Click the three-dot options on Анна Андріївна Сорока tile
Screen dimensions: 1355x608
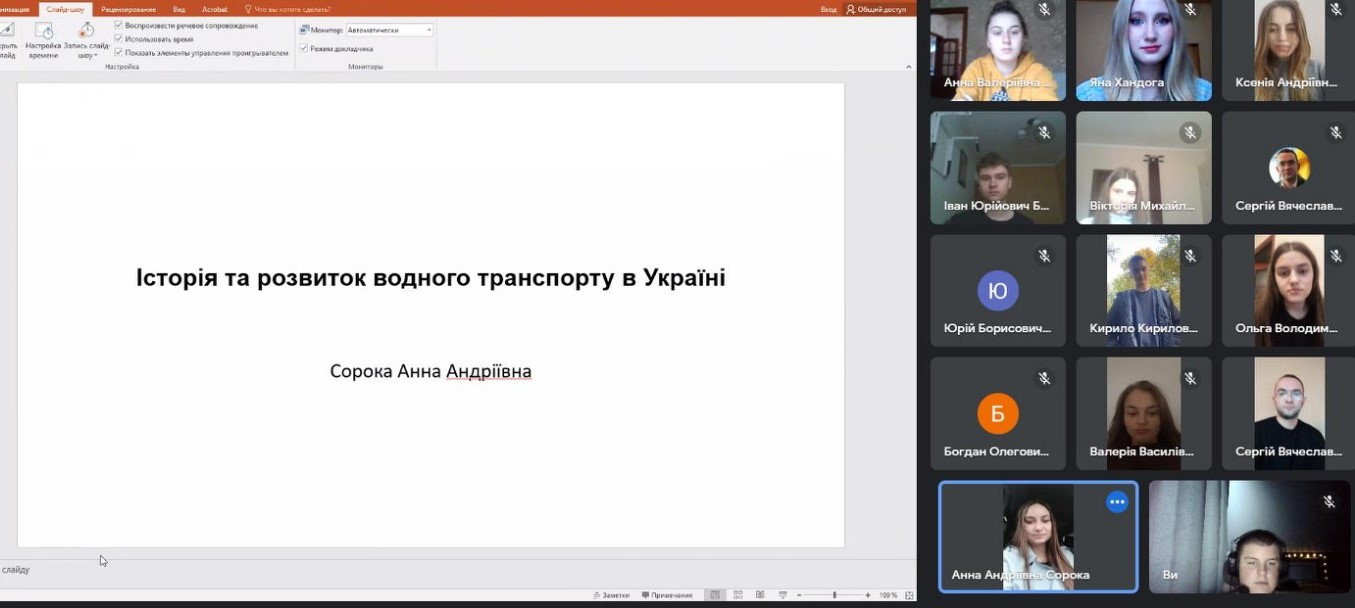(1117, 502)
